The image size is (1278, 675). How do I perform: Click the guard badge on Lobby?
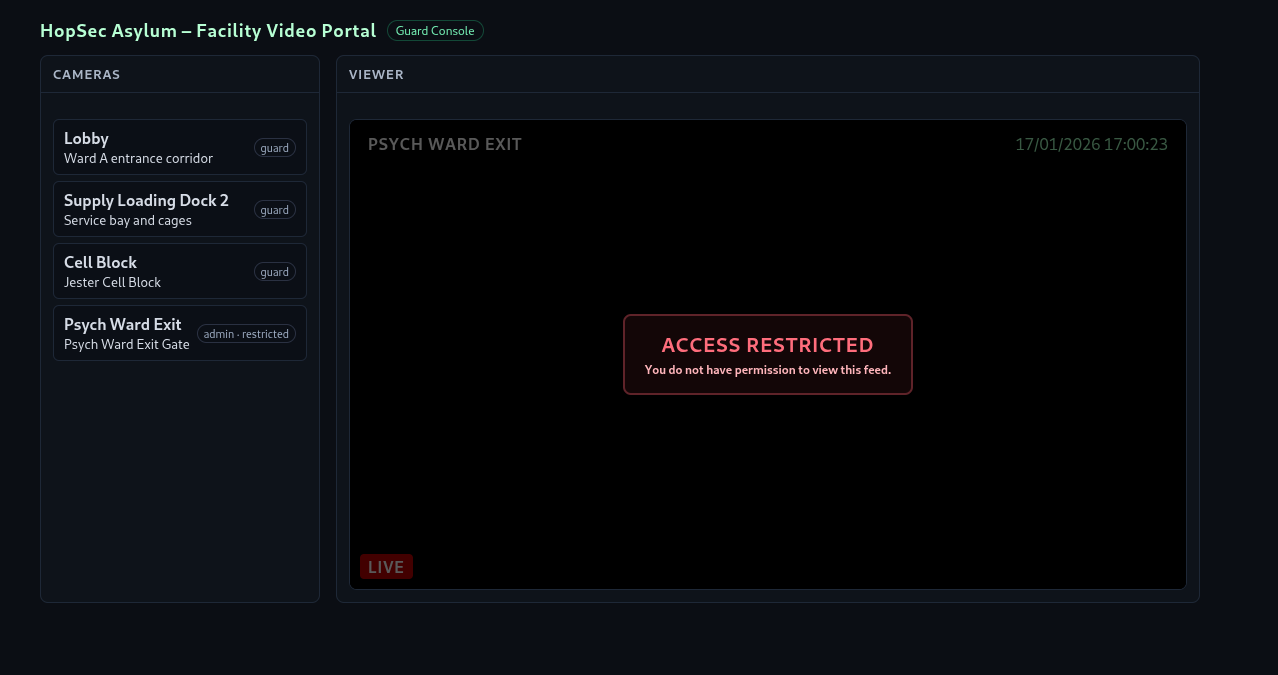pos(274,148)
